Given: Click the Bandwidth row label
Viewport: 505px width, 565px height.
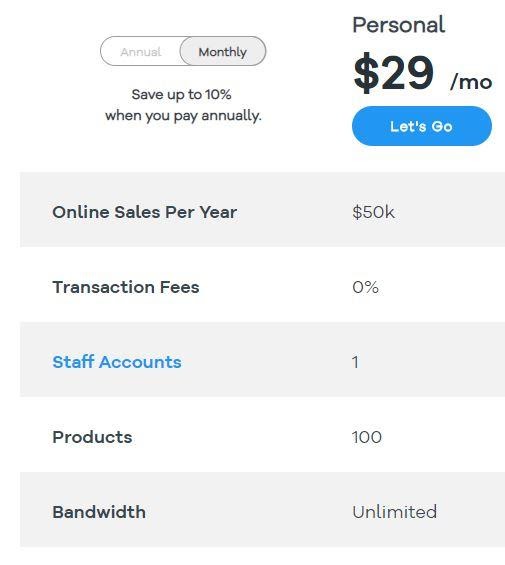Looking at the screenshot, I should tap(99, 512).
